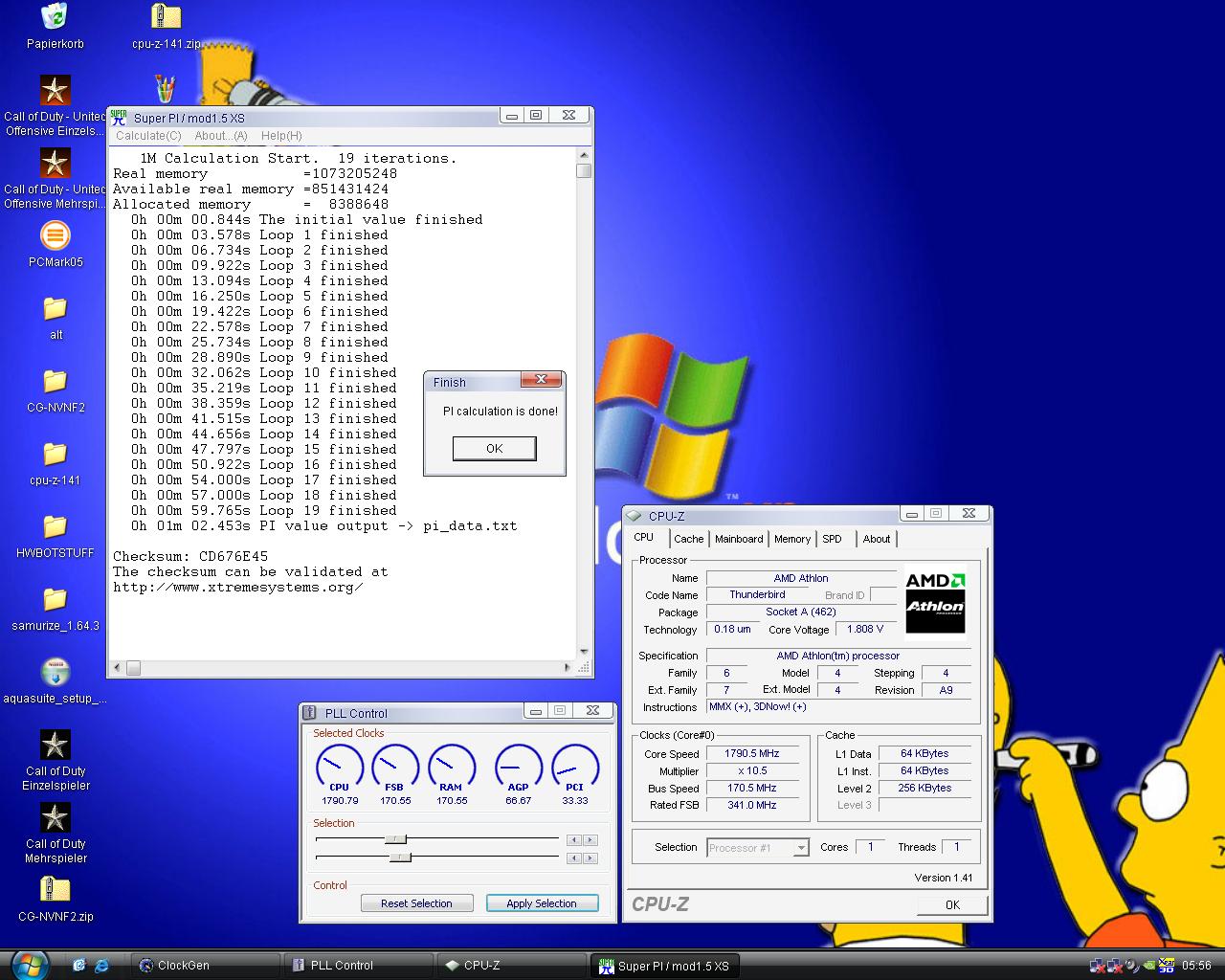Run the aquasuite_setup installer icon

(x=55, y=672)
